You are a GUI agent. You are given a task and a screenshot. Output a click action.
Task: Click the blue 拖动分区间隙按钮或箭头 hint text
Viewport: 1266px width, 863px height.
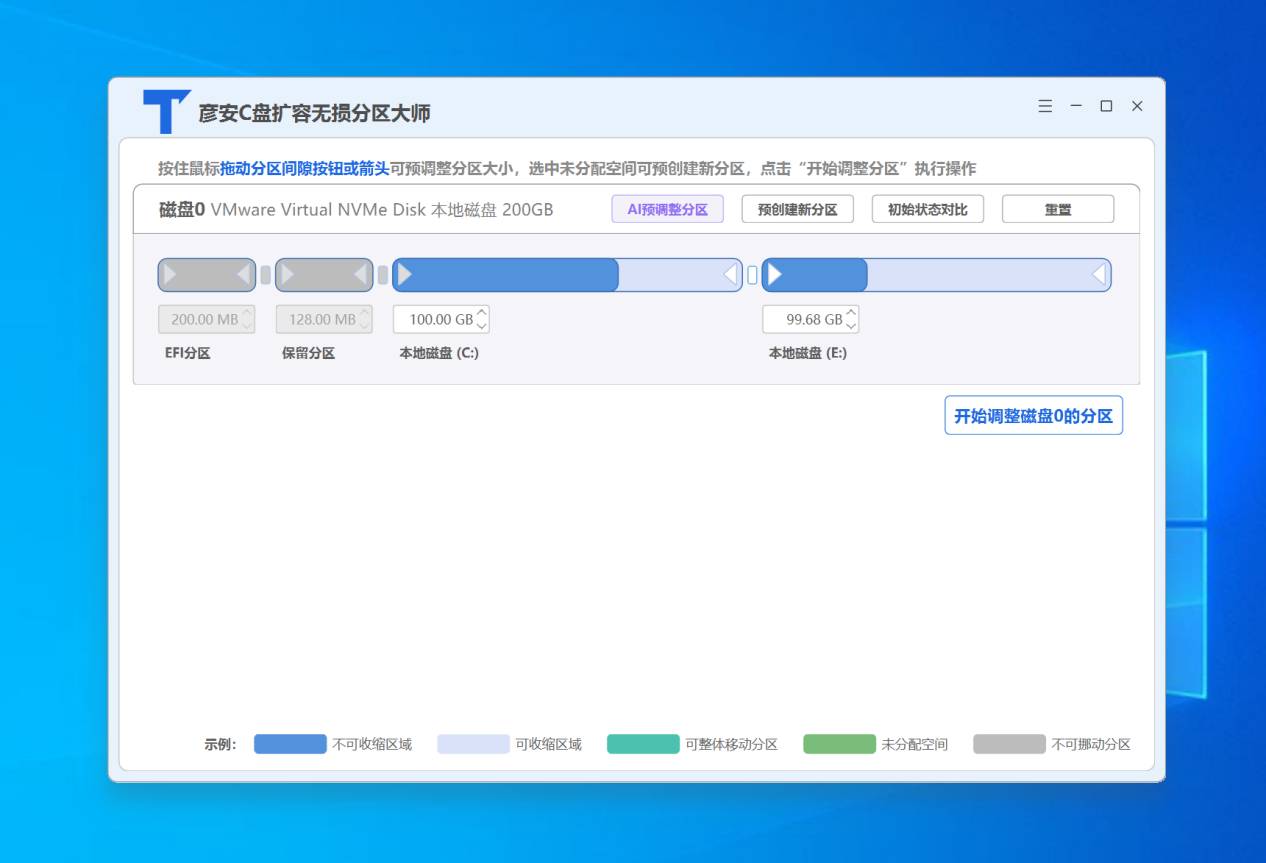click(x=305, y=168)
